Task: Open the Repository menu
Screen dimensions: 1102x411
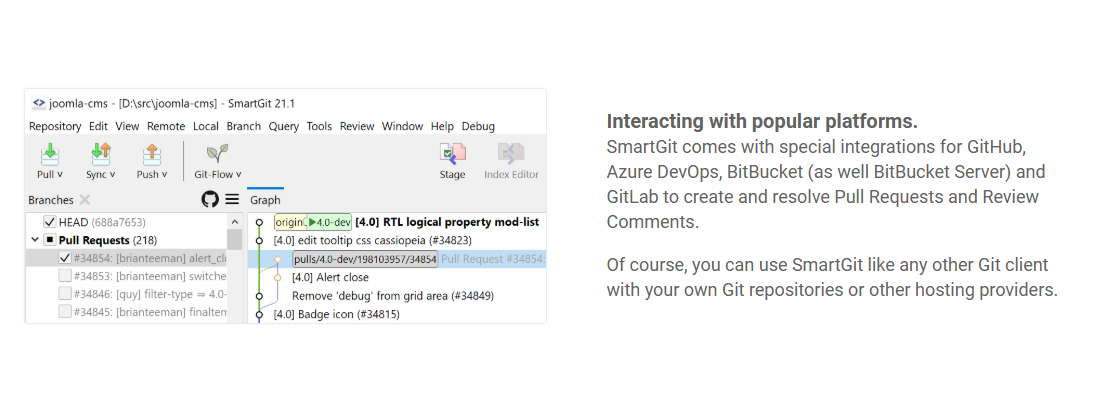Action: [55, 126]
